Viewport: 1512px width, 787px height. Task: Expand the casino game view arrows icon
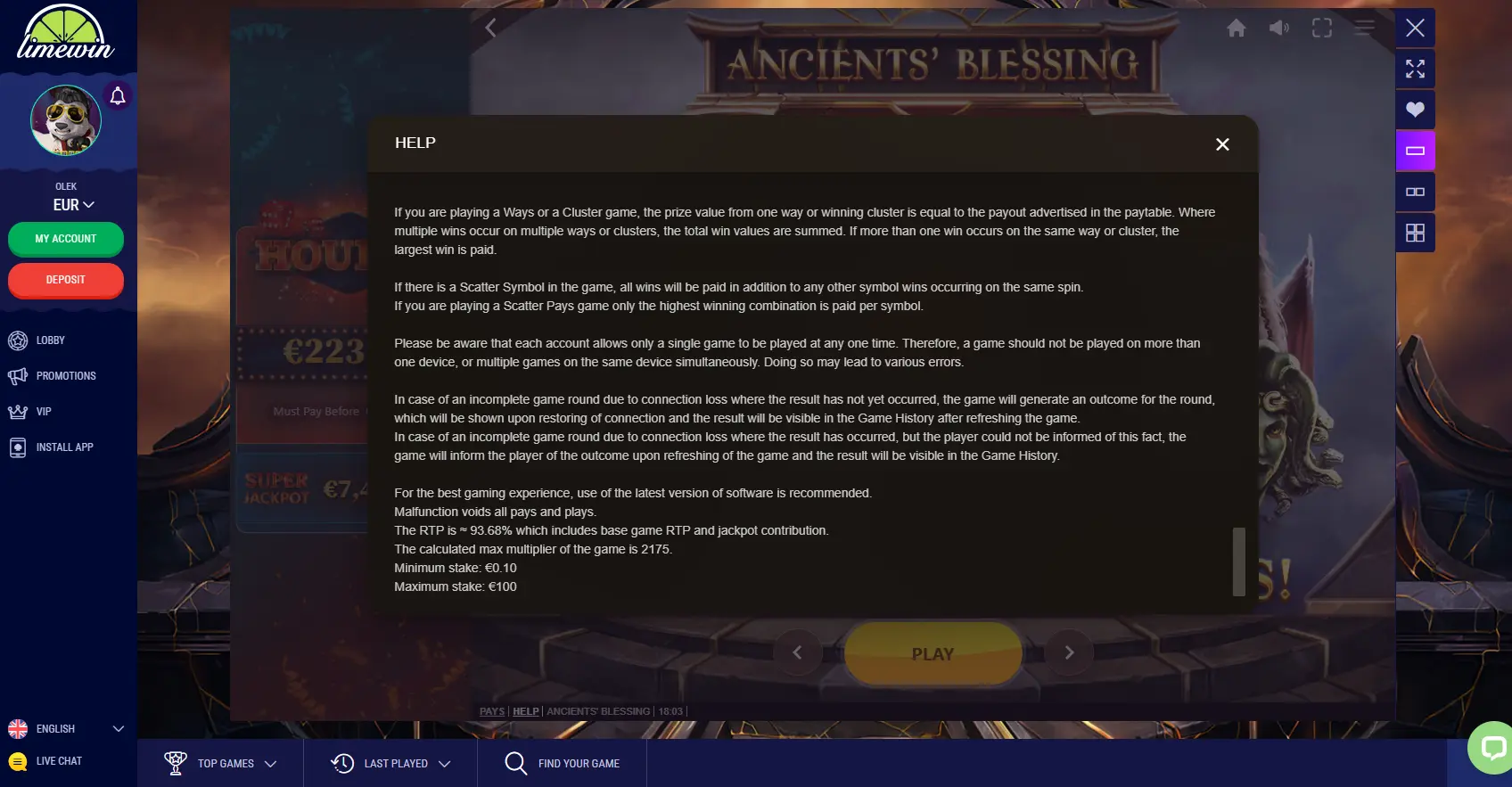1415,69
